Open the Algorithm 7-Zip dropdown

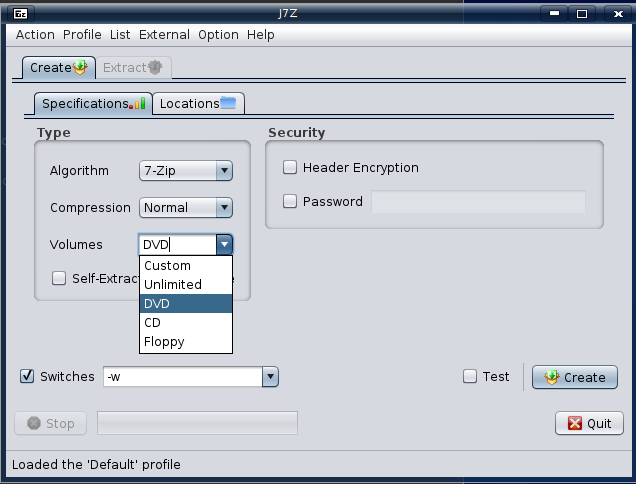(x=186, y=170)
